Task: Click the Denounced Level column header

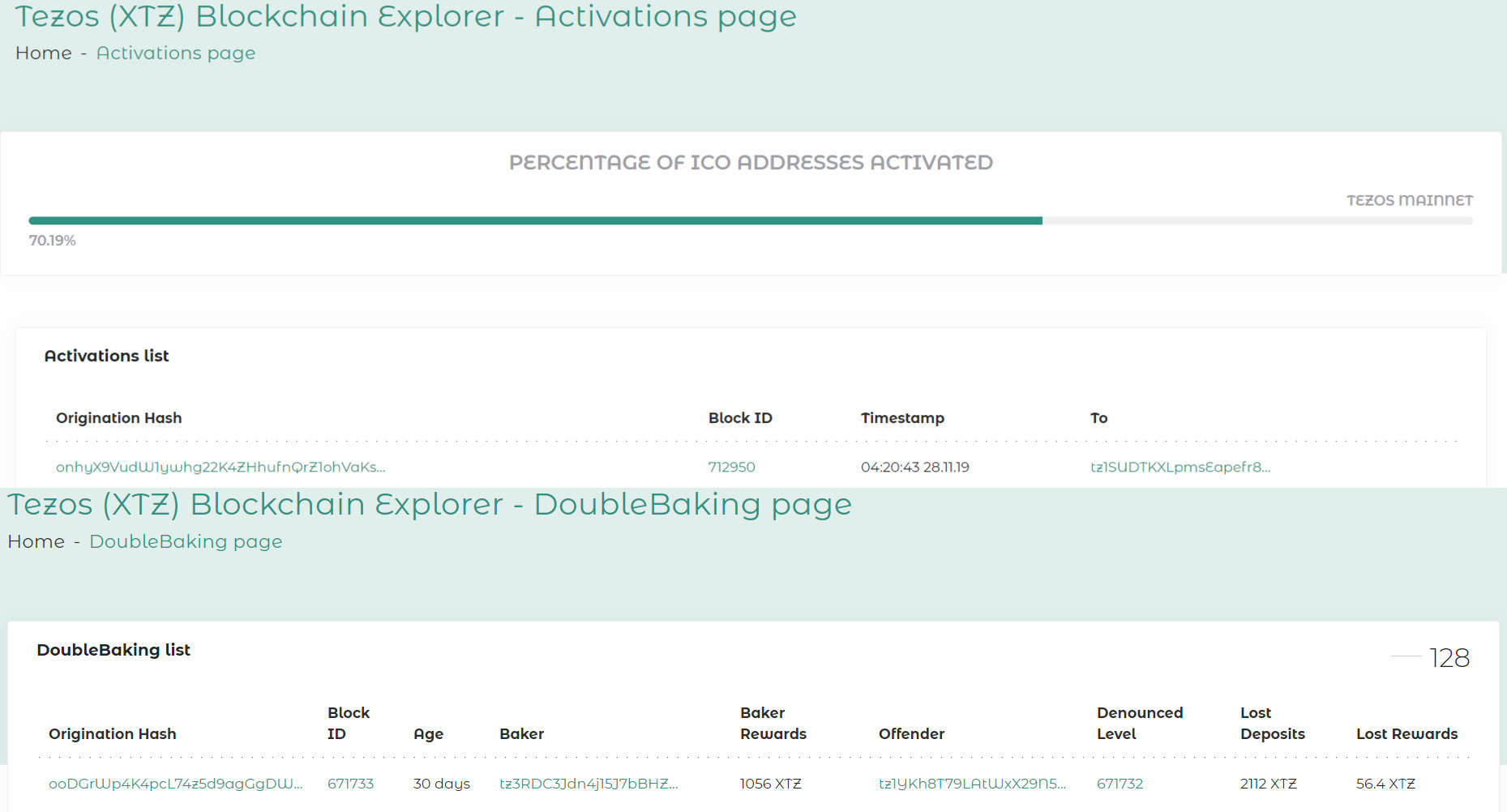Action: (x=1140, y=724)
